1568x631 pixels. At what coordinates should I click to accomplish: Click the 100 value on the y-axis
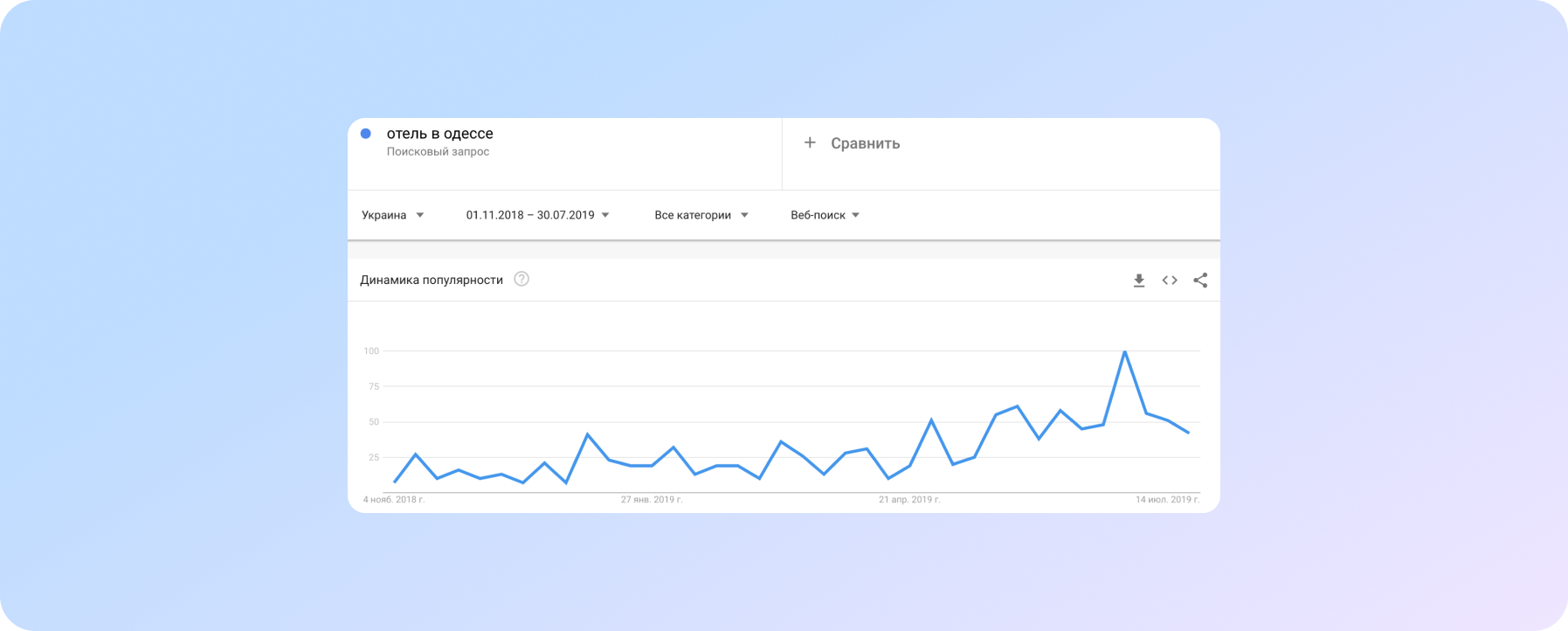[371, 351]
